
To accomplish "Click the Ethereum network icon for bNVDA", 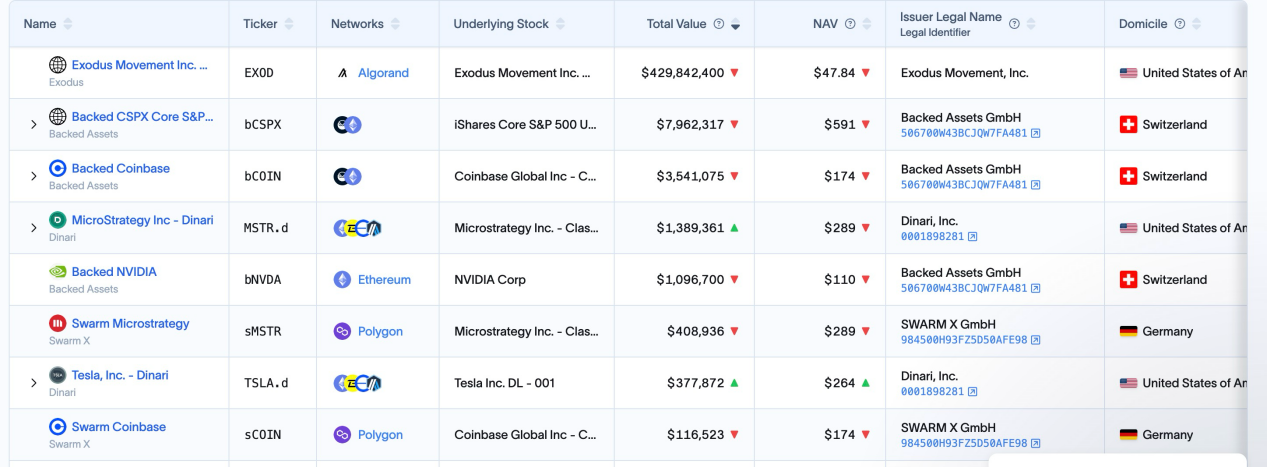I will coord(342,280).
